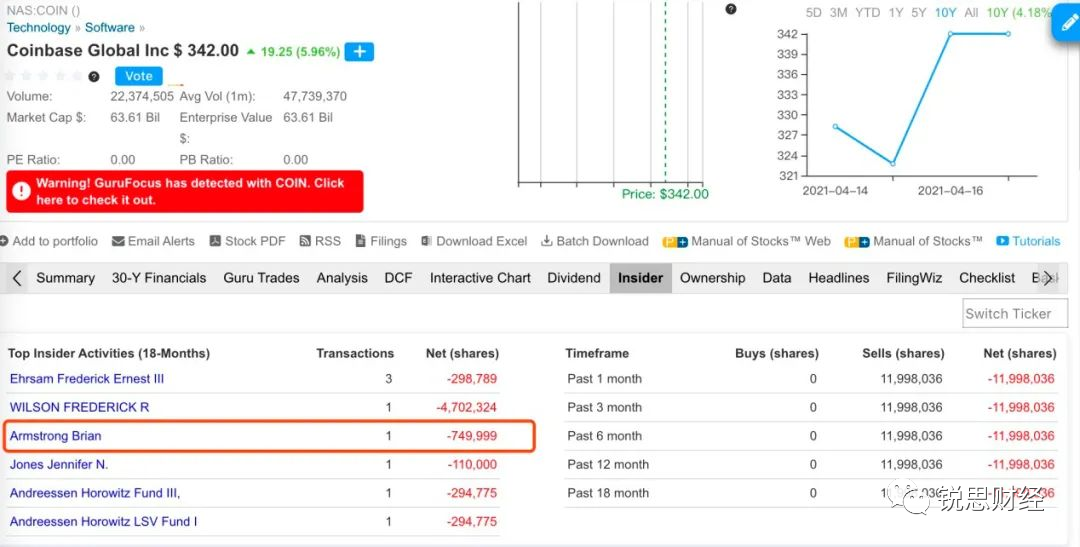Click the -4,702,324 net shares value
The image size is (1080, 547).
pyautogui.click(x=466, y=407)
